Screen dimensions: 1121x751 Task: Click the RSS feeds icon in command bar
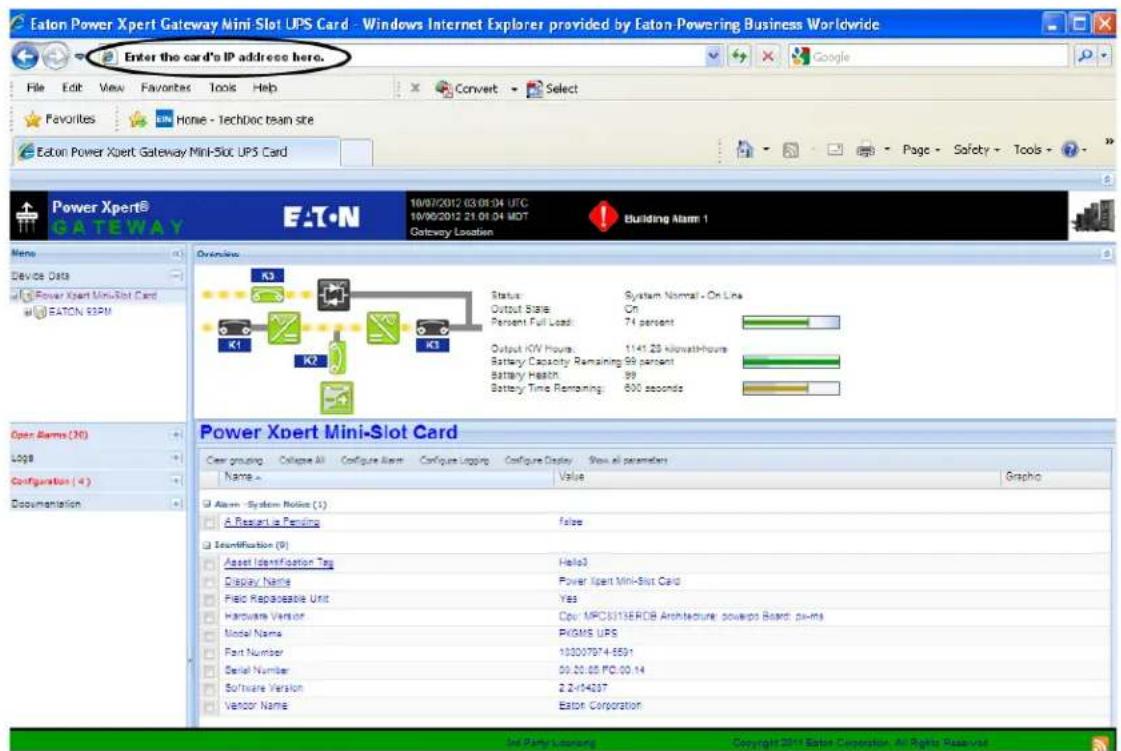(791, 150)
